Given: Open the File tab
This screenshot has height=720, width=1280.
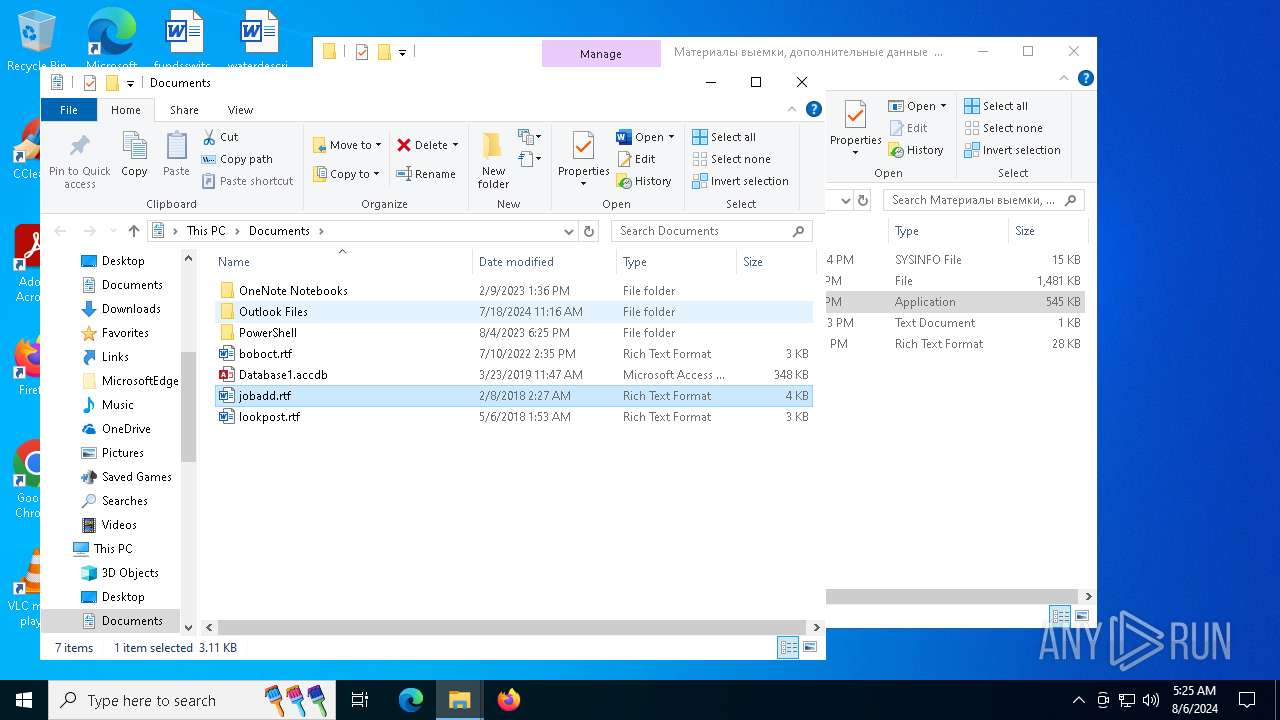Looking at the screenshot, I should (69, 110).
